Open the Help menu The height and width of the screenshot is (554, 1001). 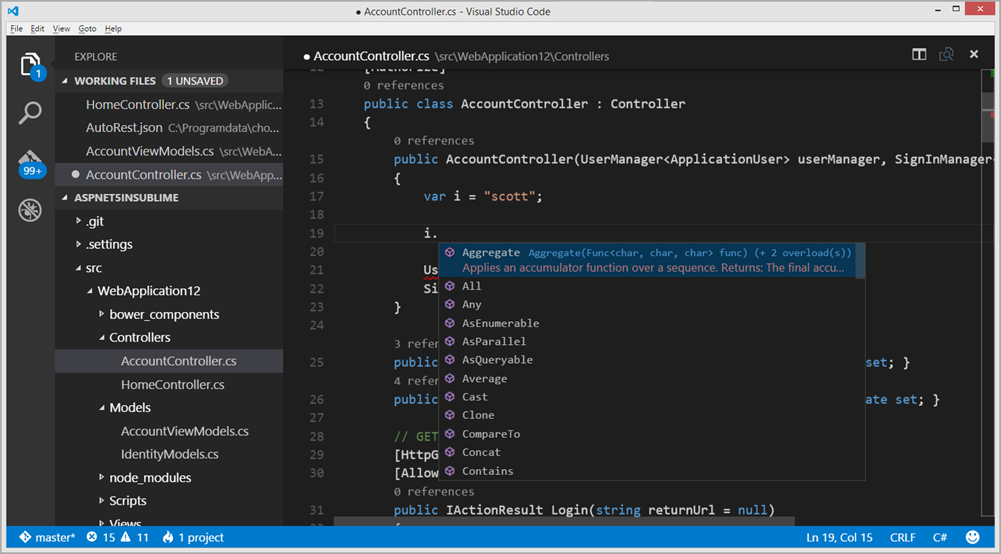tap(113, 29)
